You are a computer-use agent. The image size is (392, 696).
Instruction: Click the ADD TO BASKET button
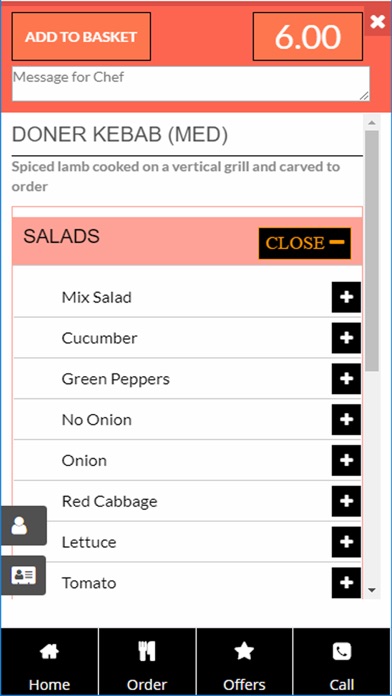coord(81,36)
